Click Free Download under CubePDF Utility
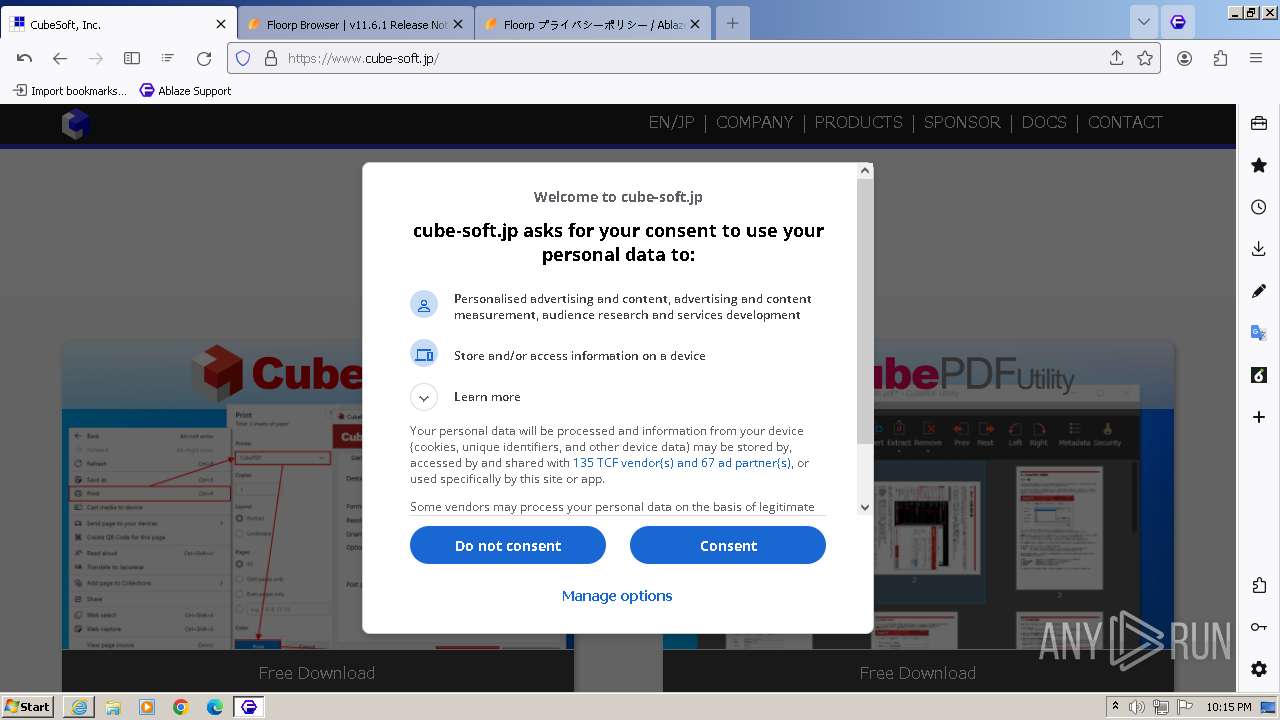The width and height of the screenshot is (1280, 720). [x=918, y=673]
